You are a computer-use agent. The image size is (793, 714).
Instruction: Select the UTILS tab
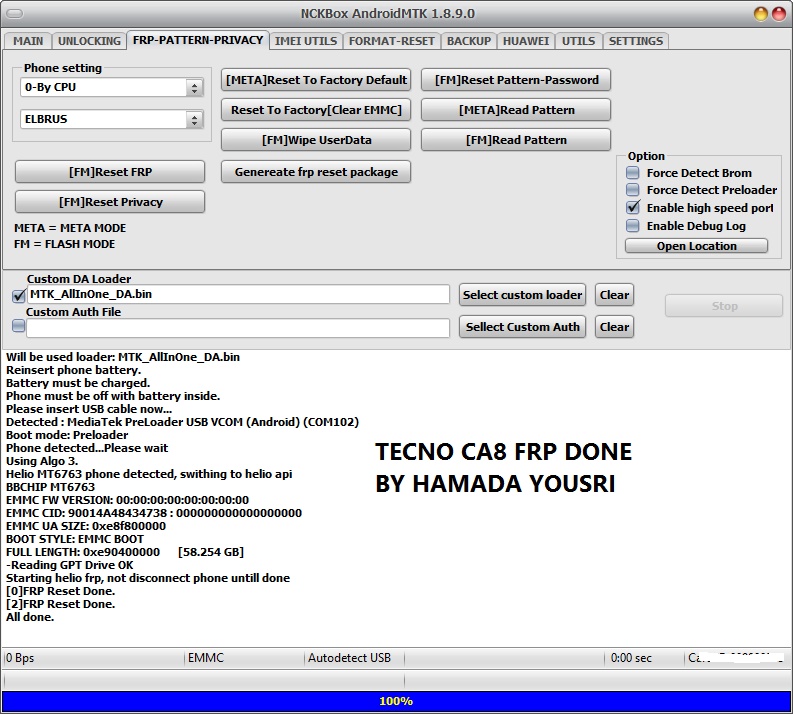[578, 41]
